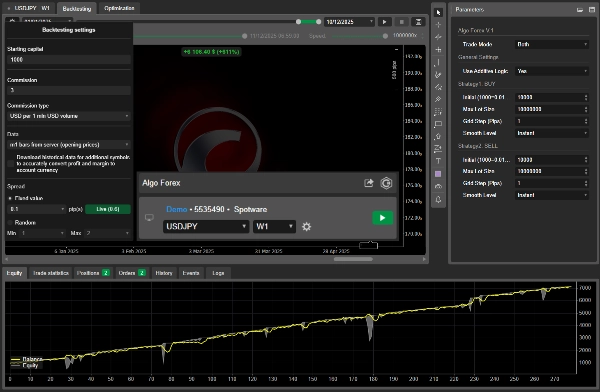The width and height of the screenshot is (600, 392).
Task: Select the arrow-up marker drawing tool
Action: (x=439, y=137)
